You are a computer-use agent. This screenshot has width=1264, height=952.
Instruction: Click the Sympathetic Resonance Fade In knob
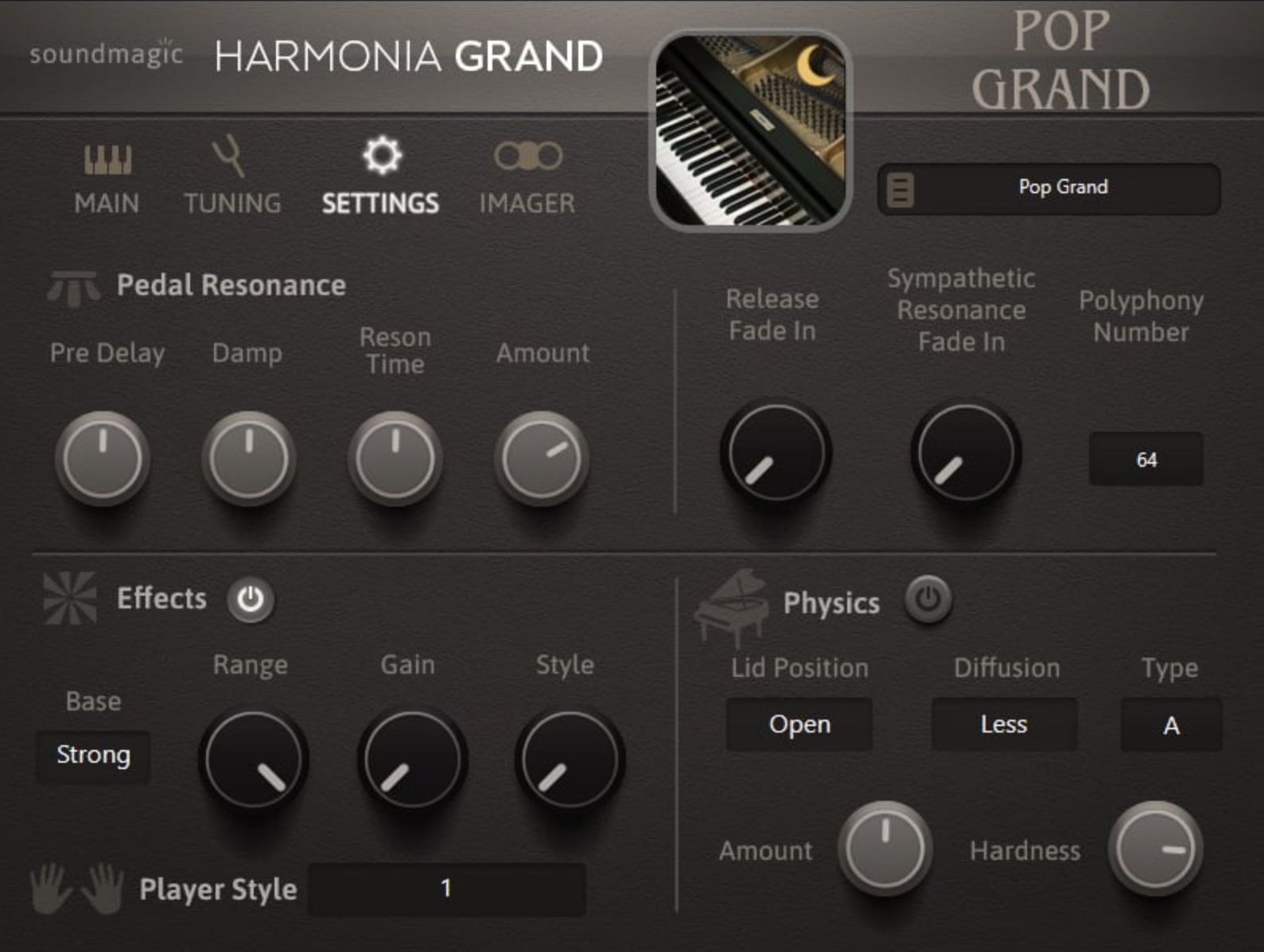point(966,452)
